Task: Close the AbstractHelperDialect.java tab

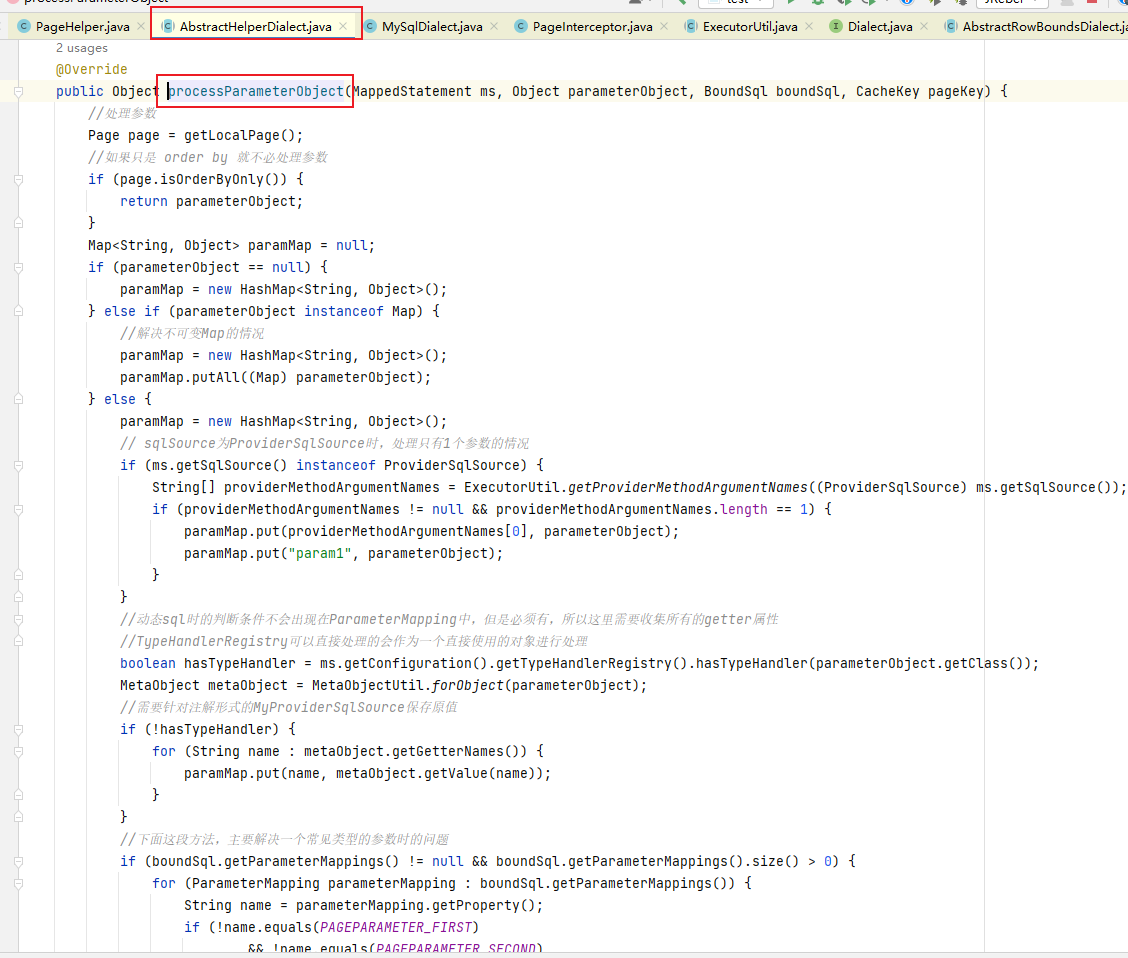Action: pyautogui.click(x=343, y=27)
